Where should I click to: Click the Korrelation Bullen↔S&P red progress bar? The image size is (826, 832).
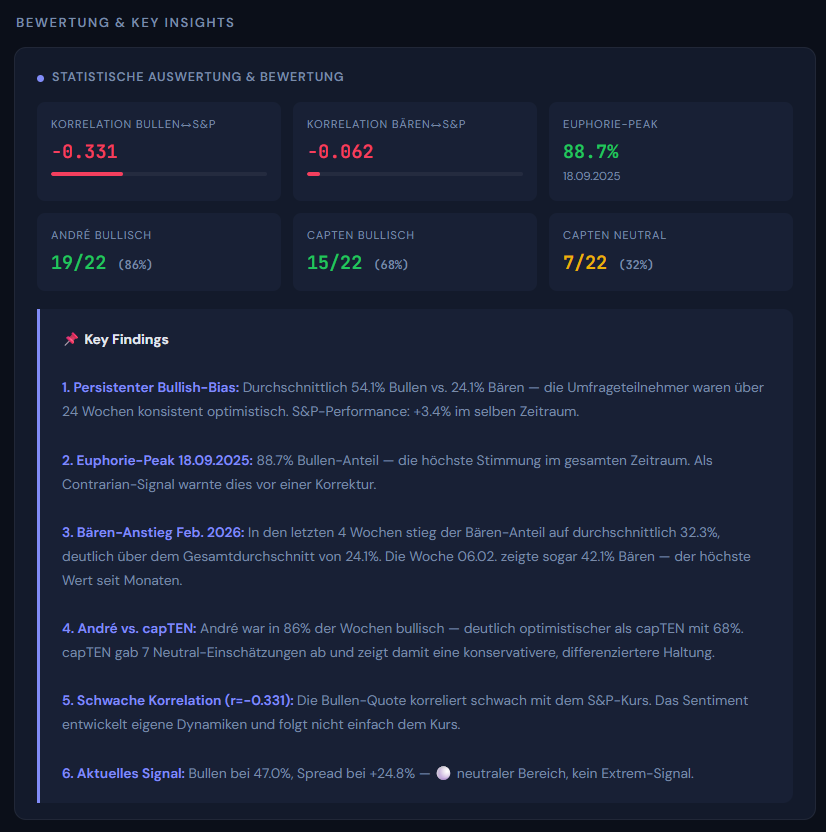click(87, 174)
